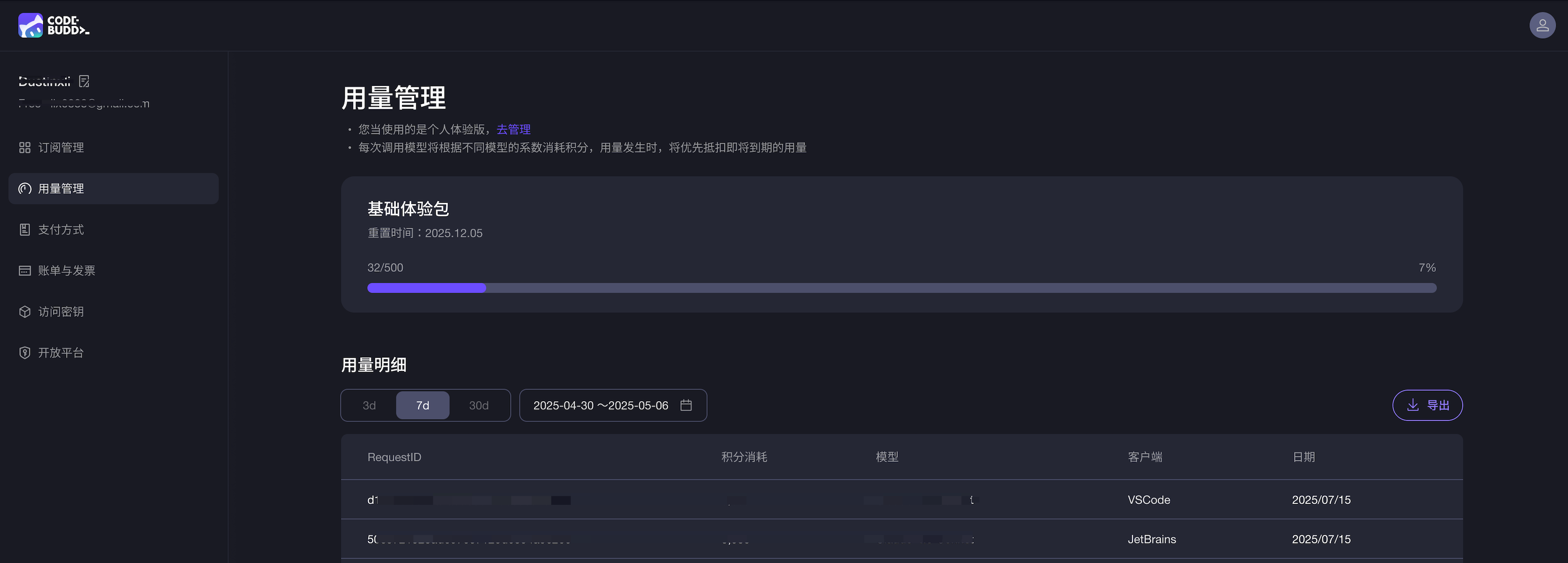
Task: Select the 访问密钥 key icon
Action: click(x=24, y=311)
